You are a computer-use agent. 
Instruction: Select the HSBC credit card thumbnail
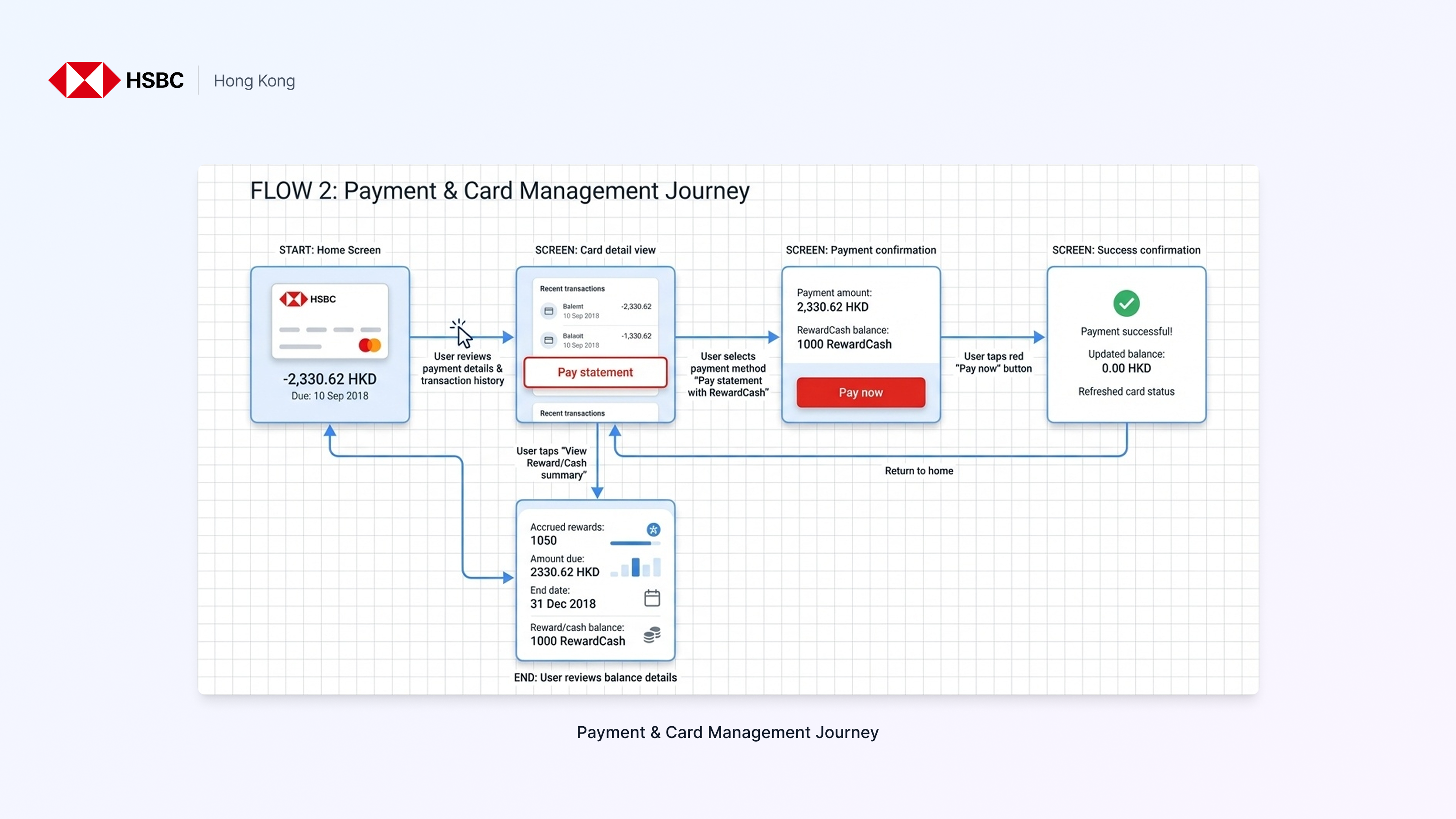(329, 321)
